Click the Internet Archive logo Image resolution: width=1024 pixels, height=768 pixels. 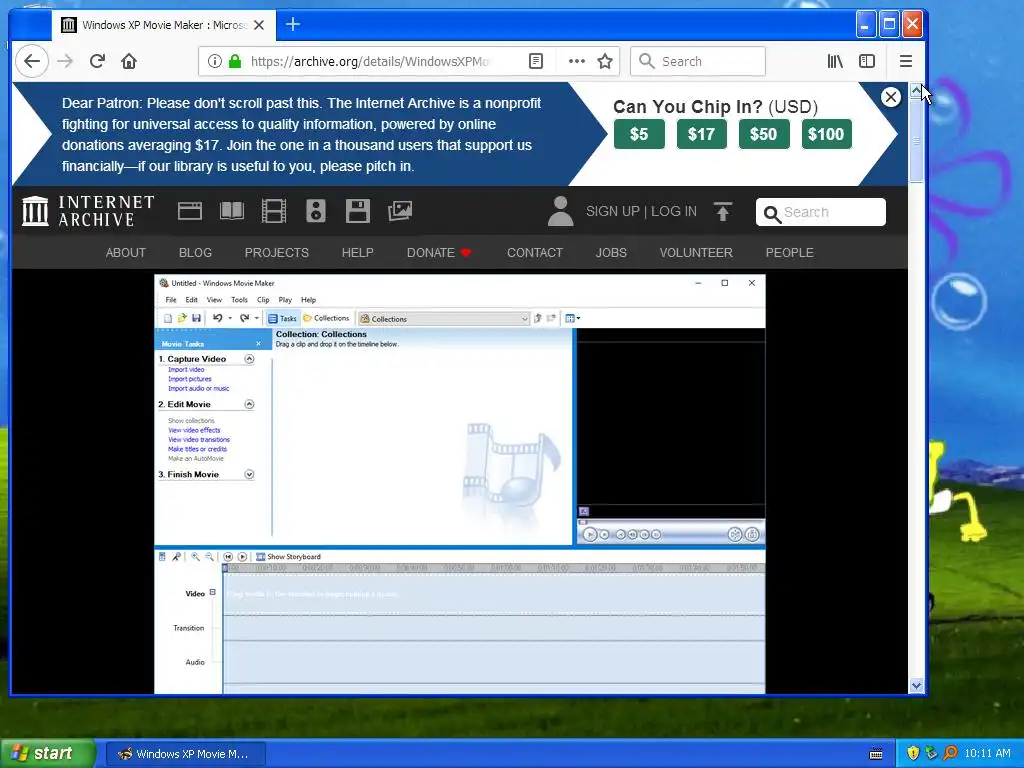point(88,211)
